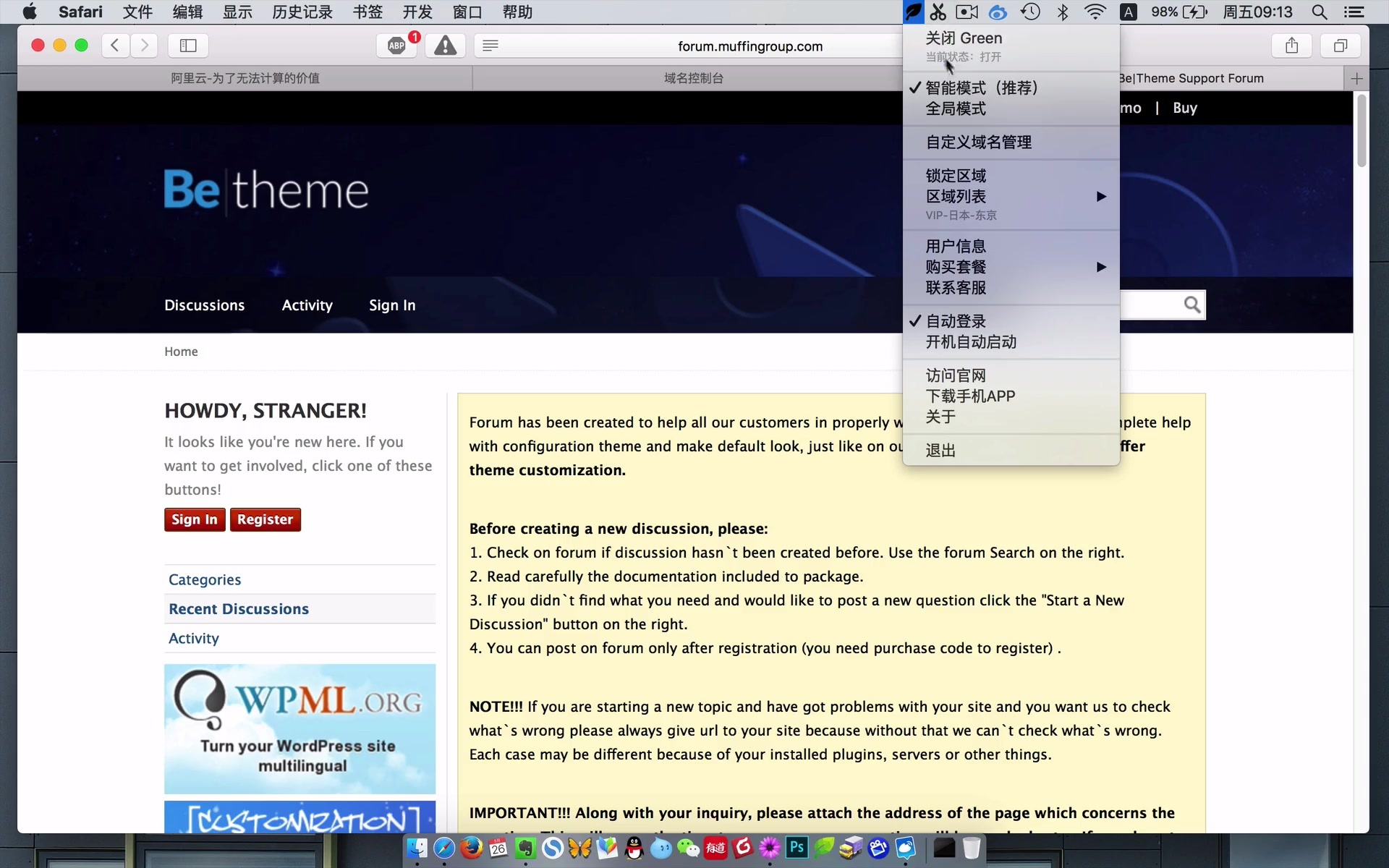This screenshot has height=868, width=1389.
Task: Toggle 自动登录 option
Action: coord(1011,321)
